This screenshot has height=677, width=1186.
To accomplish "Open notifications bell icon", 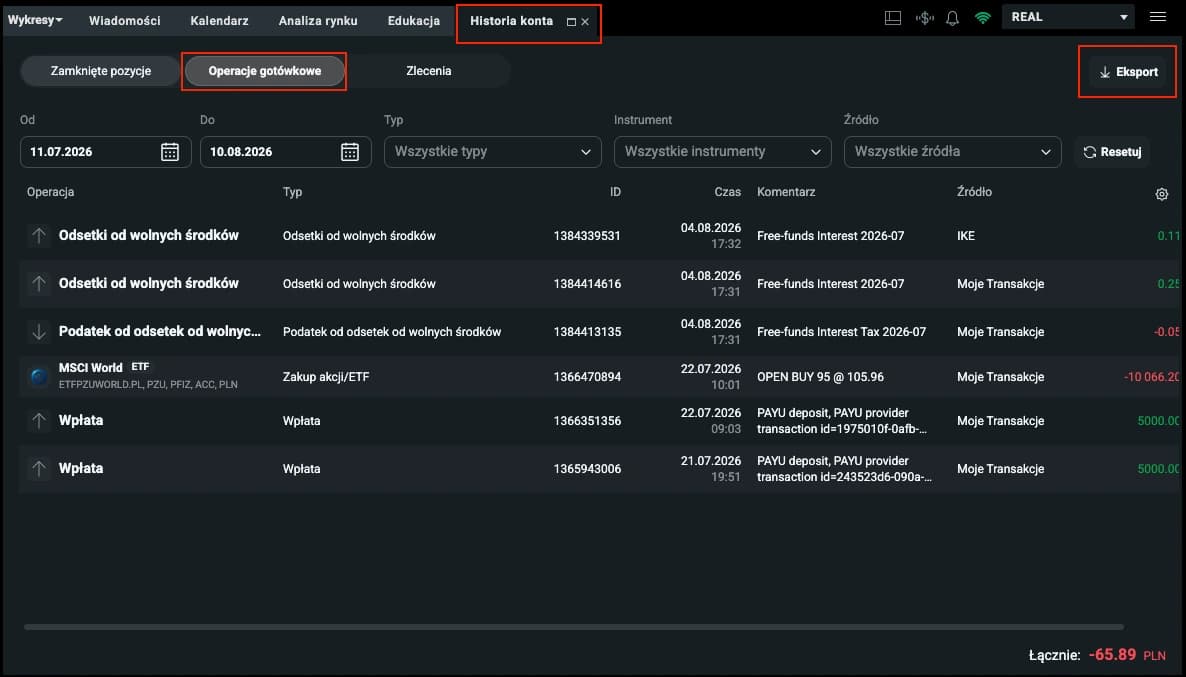I will tap(952, 17).
